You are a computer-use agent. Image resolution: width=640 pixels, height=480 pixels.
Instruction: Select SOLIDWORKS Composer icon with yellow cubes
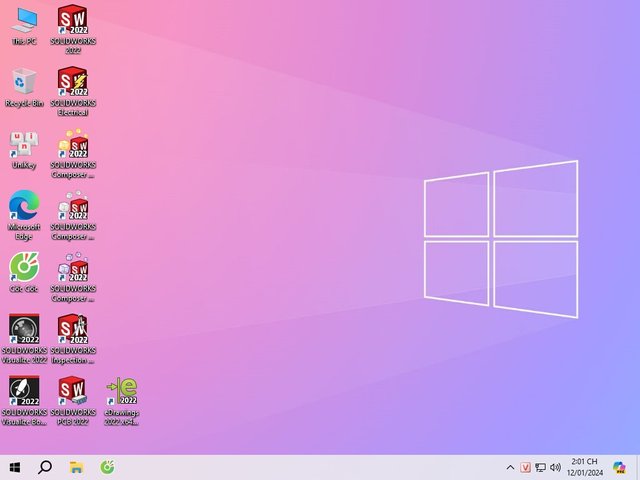pyautogui.click(x=73, y=153)
